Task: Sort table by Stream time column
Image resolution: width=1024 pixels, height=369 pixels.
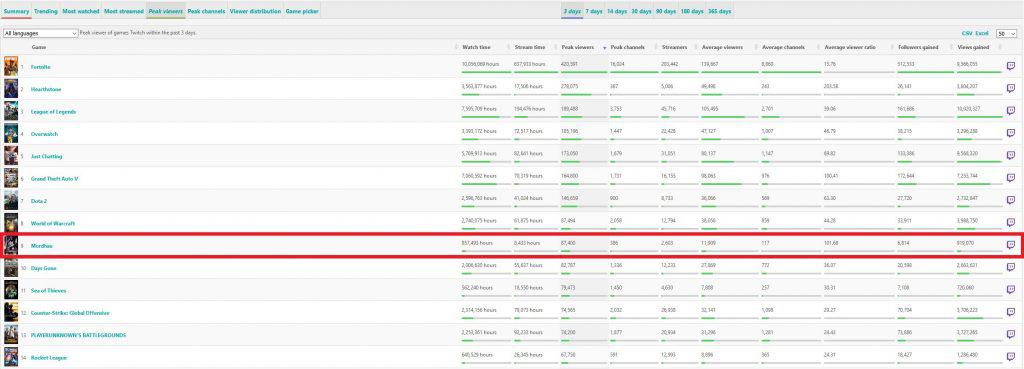Action: coord(530,47)
